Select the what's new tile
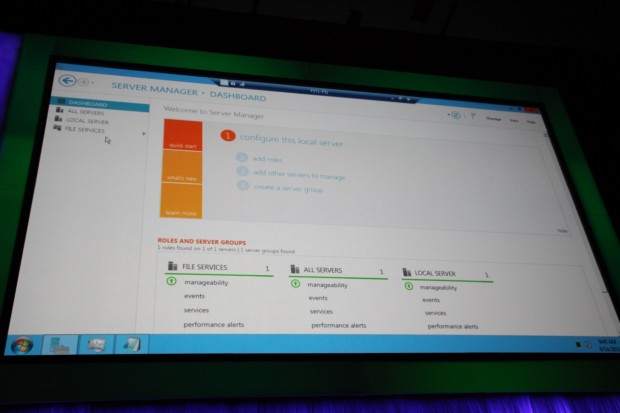Screen dimensions: 620x413 182,167
